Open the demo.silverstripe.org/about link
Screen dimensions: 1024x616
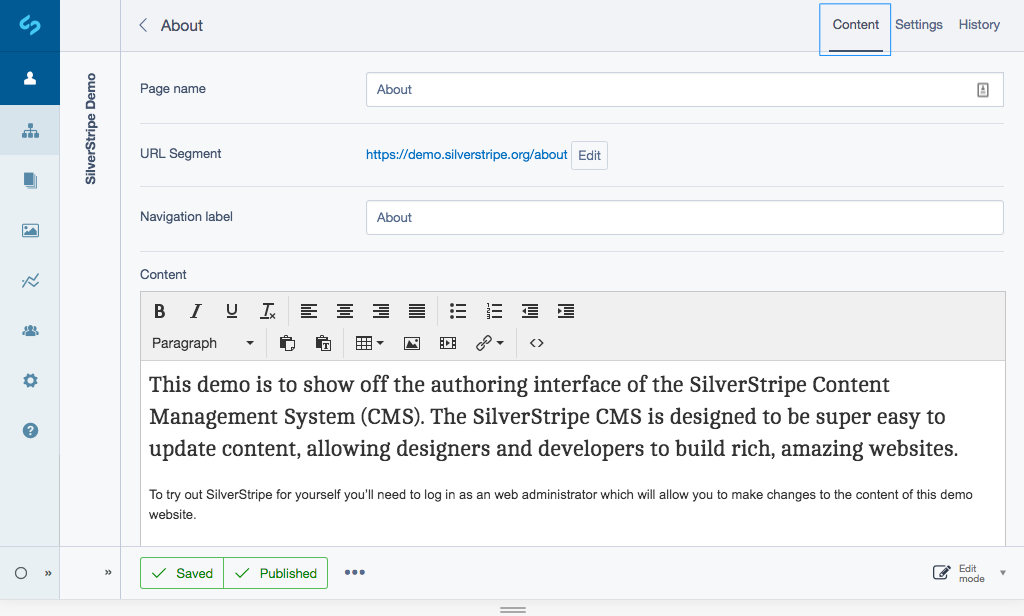click(466, 154)
